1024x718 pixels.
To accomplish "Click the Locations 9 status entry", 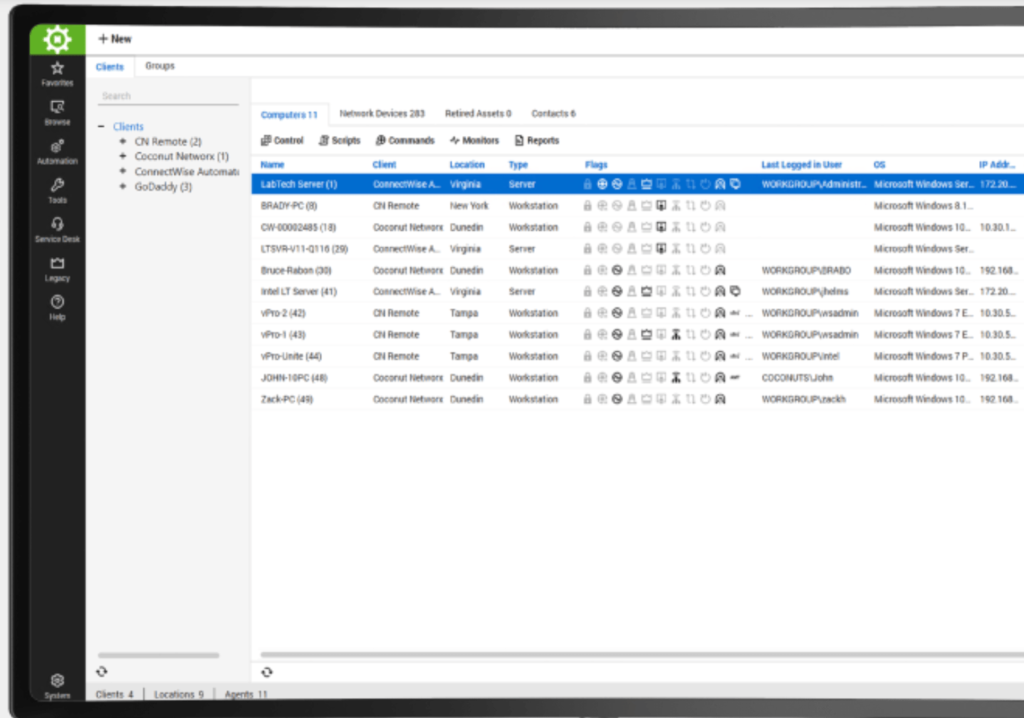I will tap(179, 694).
